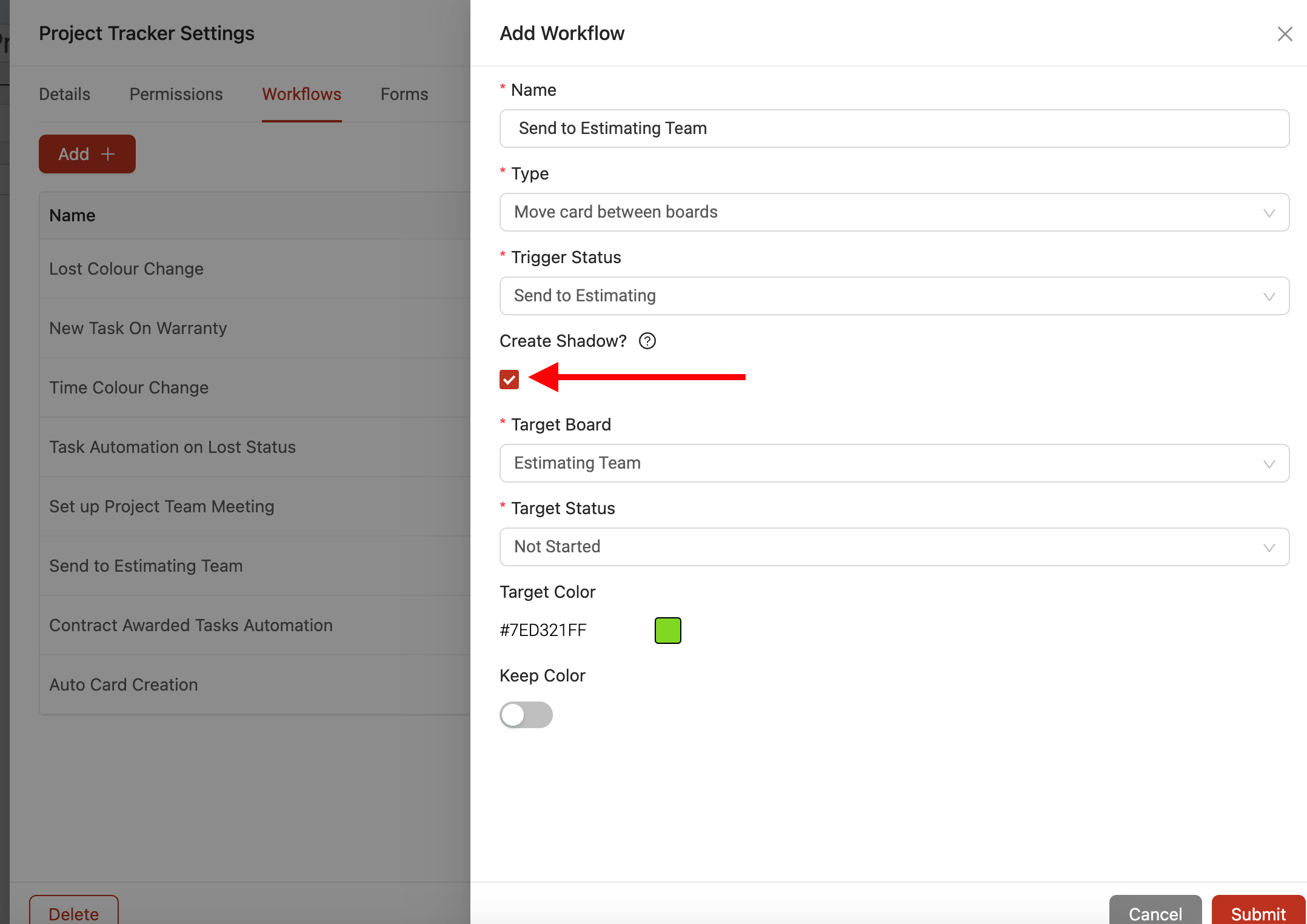Open the Permissions tab
Screen dimensions: 1307x924
point(176,94)
